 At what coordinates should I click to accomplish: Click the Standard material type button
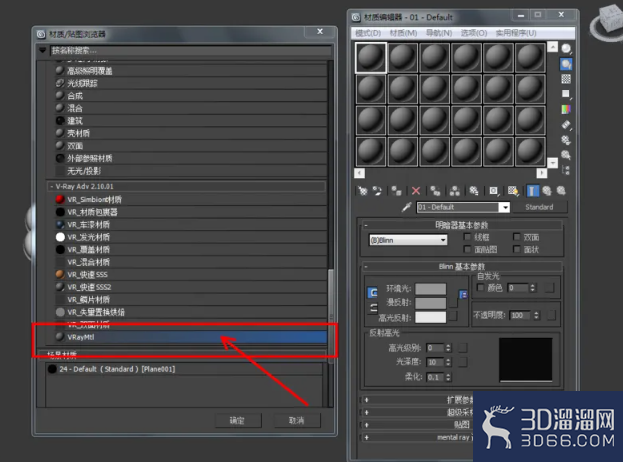tap(539, 207)
